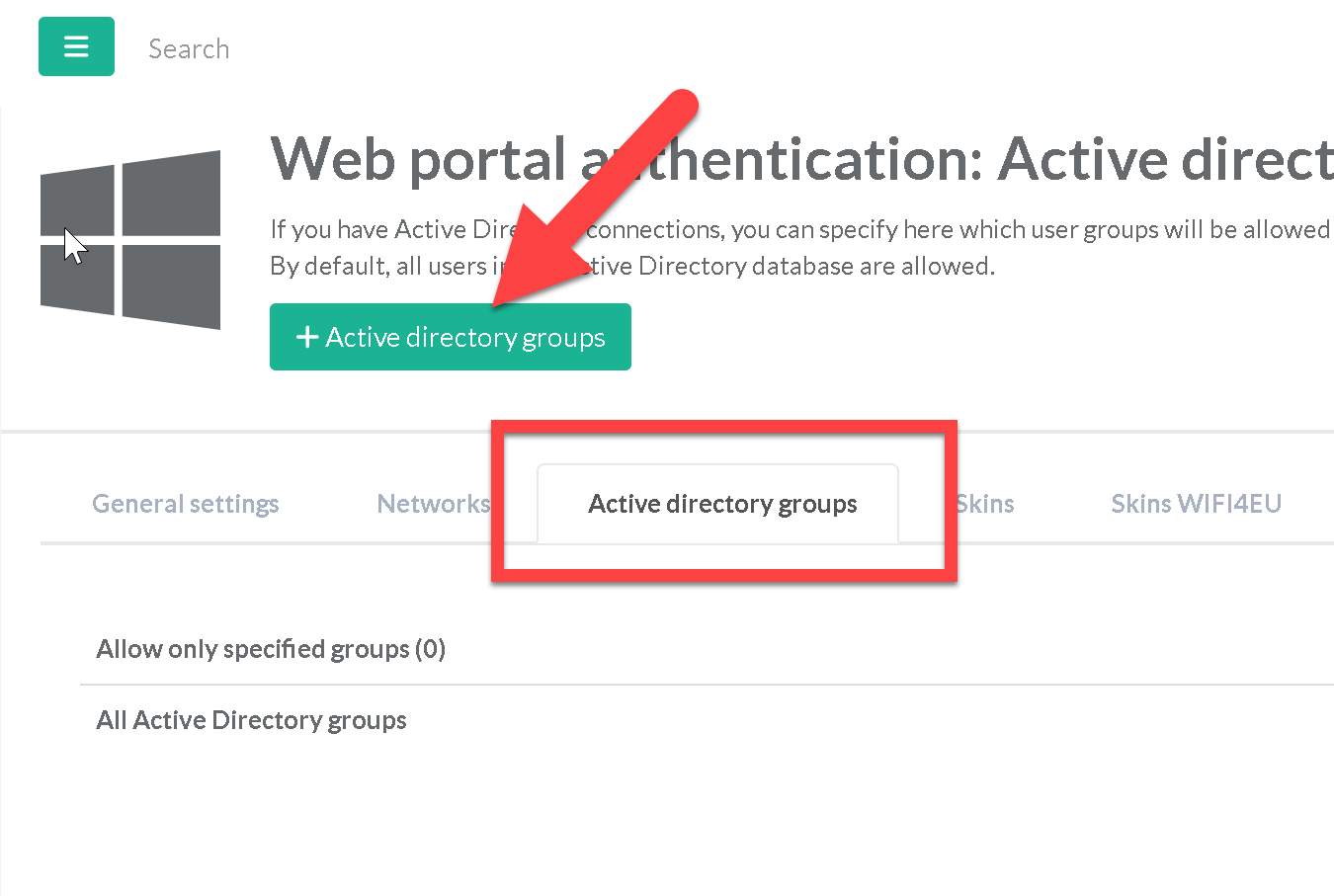This screenshot has width=1334, height=896.
Task: Click the lower-right pane of the Windows logo
Action: click(x=171, y=286)
